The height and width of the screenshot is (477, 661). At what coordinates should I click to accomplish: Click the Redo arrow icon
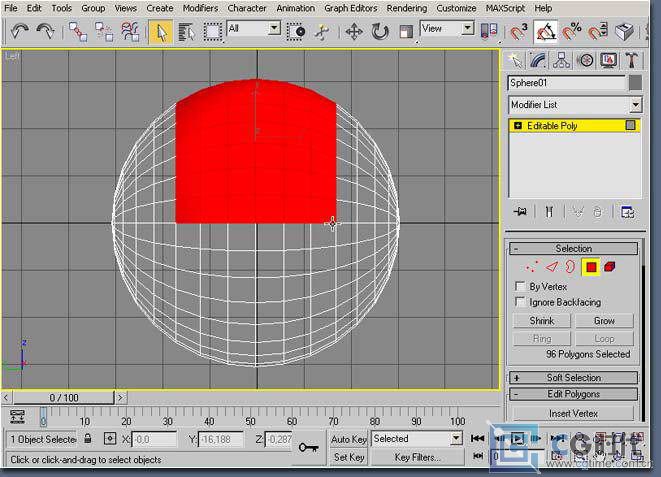45,32
